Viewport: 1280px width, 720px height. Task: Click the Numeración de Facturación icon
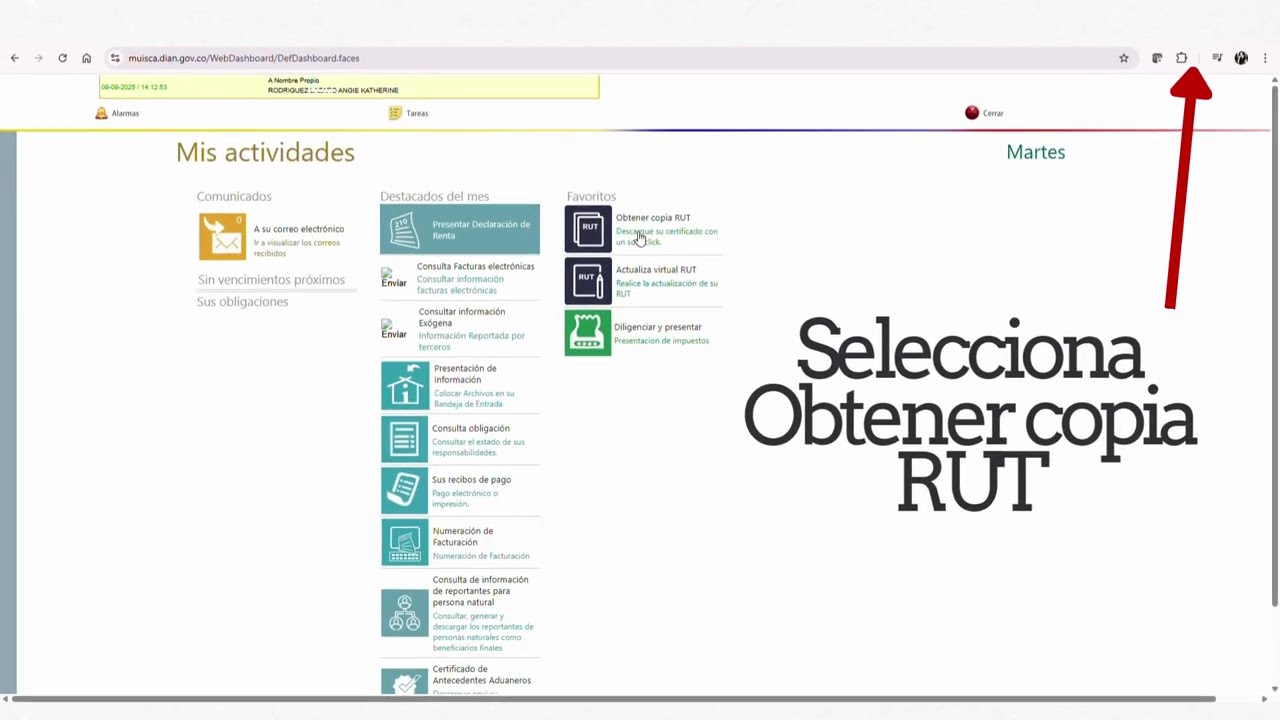tap(405, 543)
